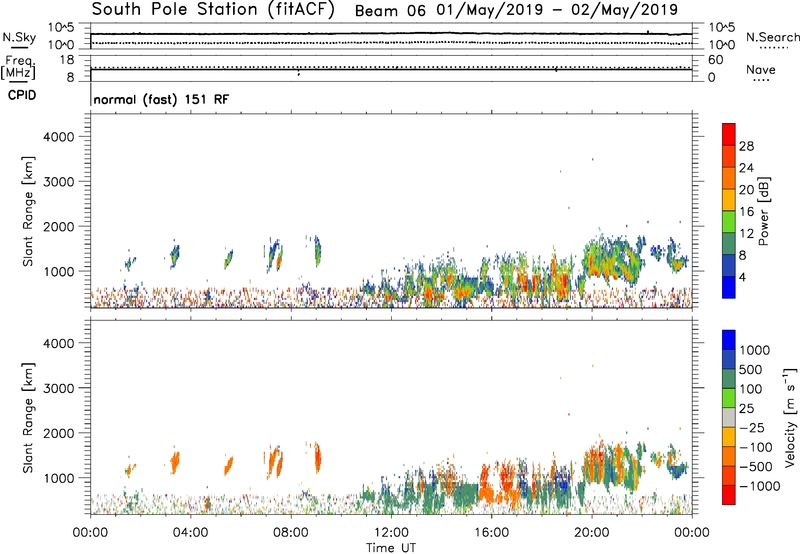This screenshot has height=554, width=800.
Task: Click the 'Time UT' axis title
Action: click(391, 548)
